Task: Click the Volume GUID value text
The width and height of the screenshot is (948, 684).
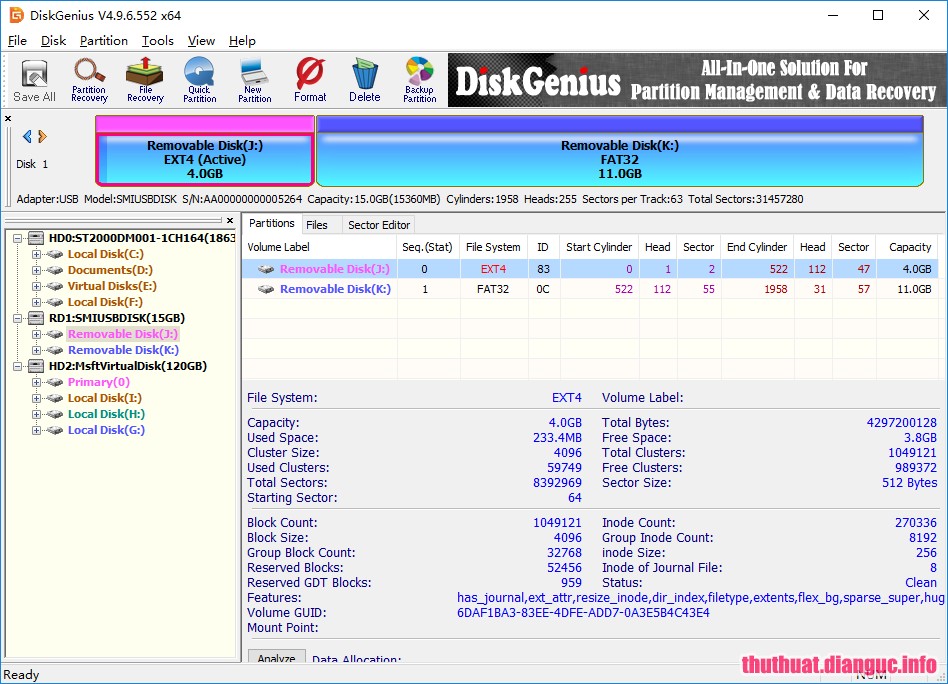Action: click(583, 613)
